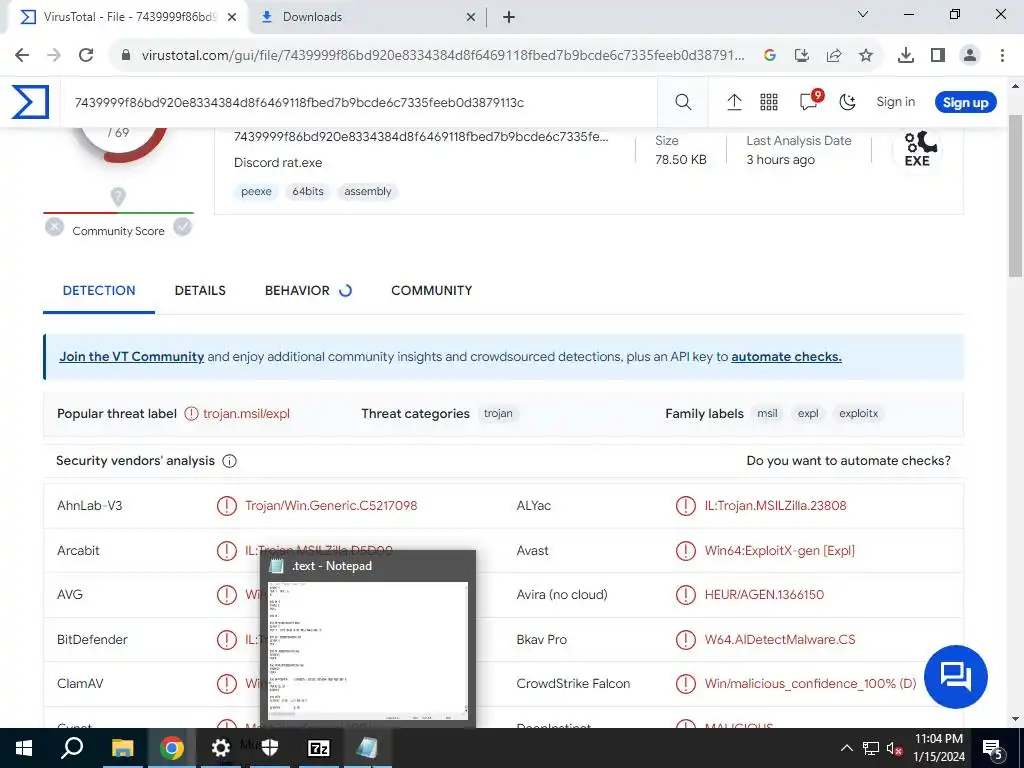The height and width of the screenshot is (768, 1024).
Task: Bookmark this page with star icon
Action: 866,56
